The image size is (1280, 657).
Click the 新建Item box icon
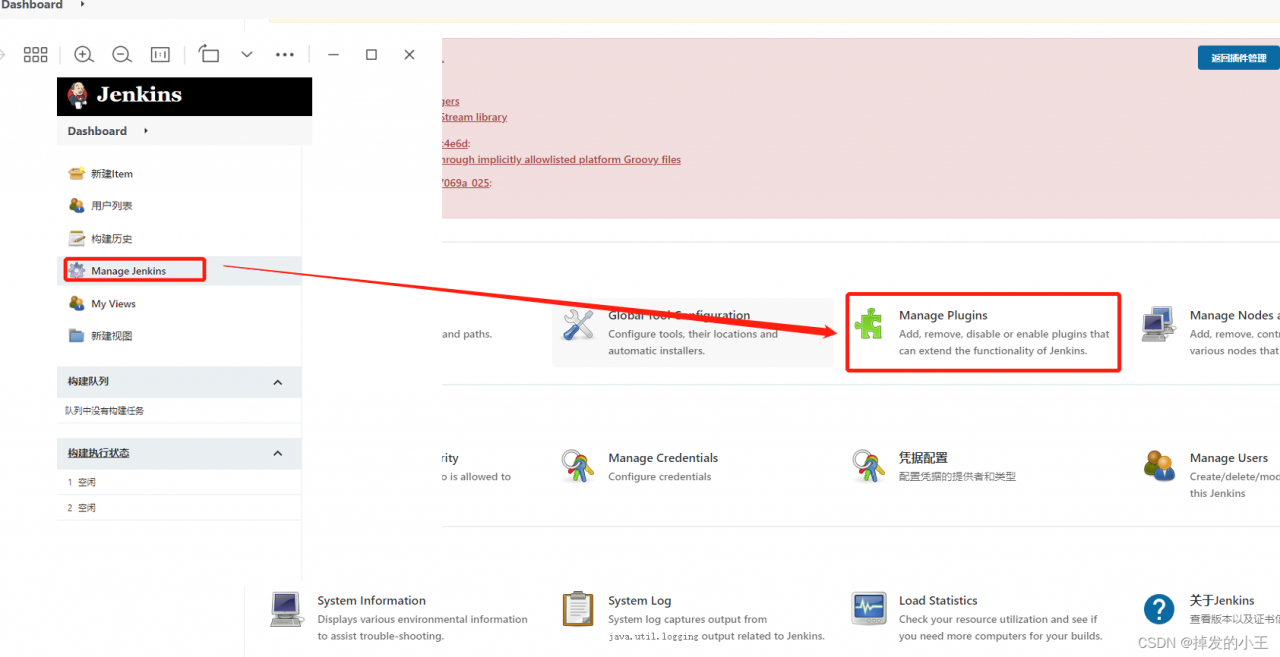coord(76,173)
